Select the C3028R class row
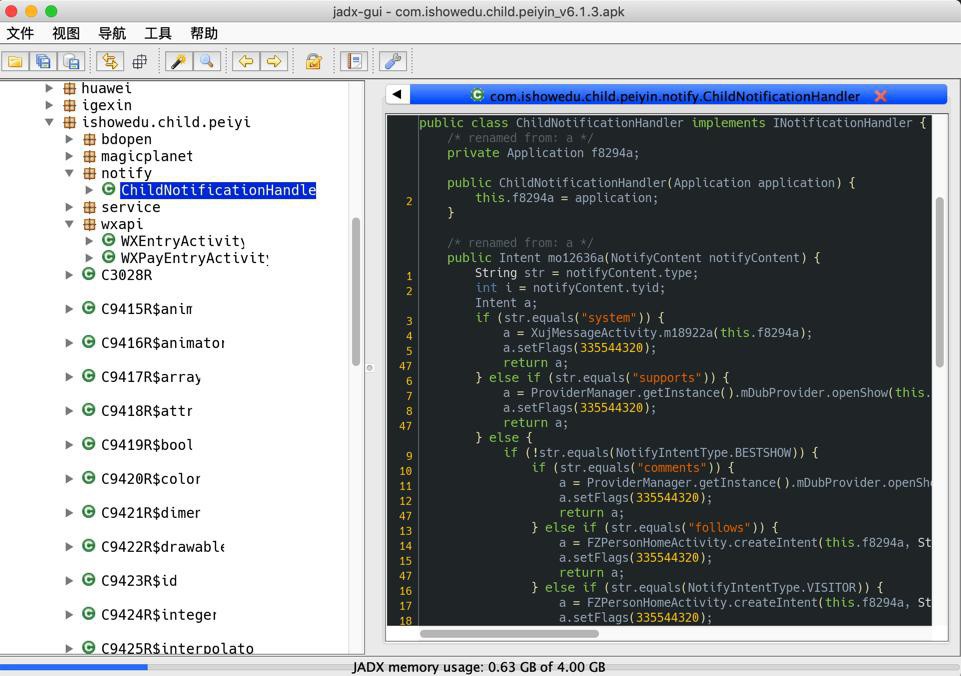 pyautogui.click(x=126, y=275)
